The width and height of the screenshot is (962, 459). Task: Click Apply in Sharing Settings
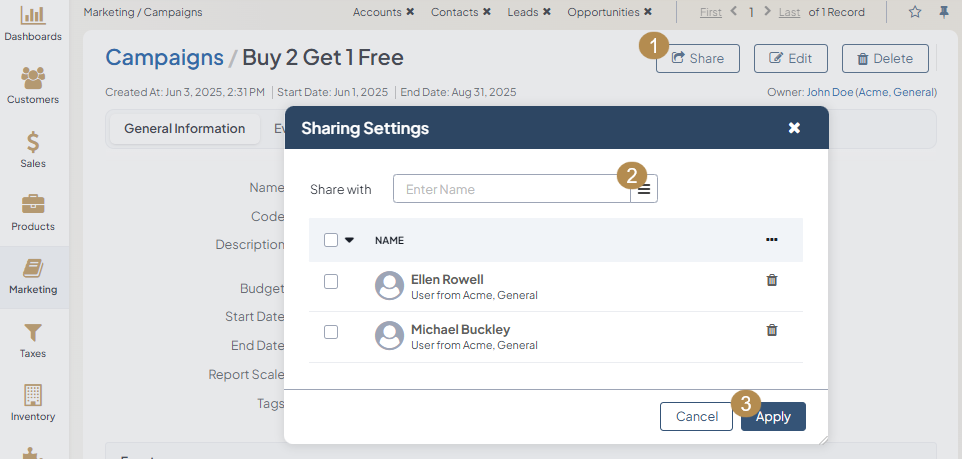(773, 417)
